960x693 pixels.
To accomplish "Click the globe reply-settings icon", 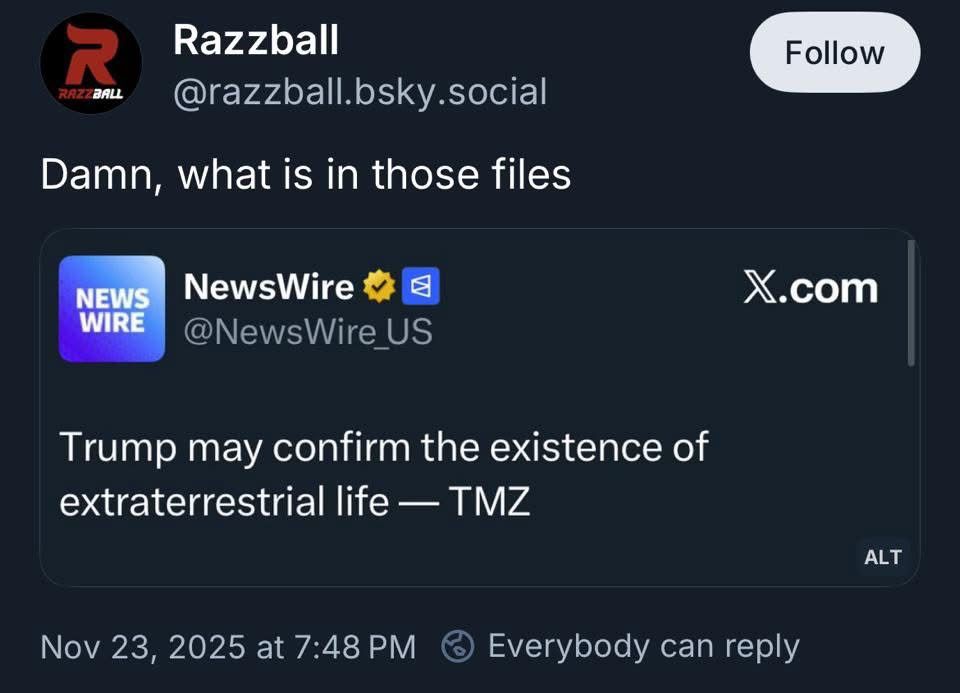I will coord(458,647).
